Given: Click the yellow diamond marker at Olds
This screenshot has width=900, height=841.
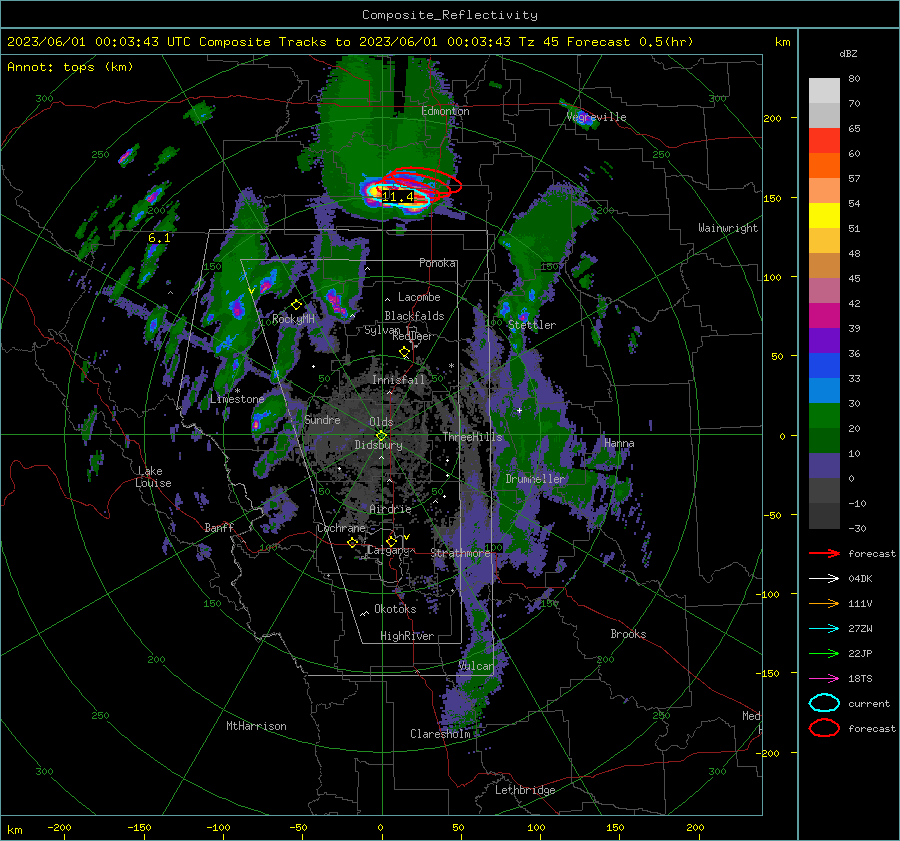Looking at the screenshot, I should [x=381, y=435].
